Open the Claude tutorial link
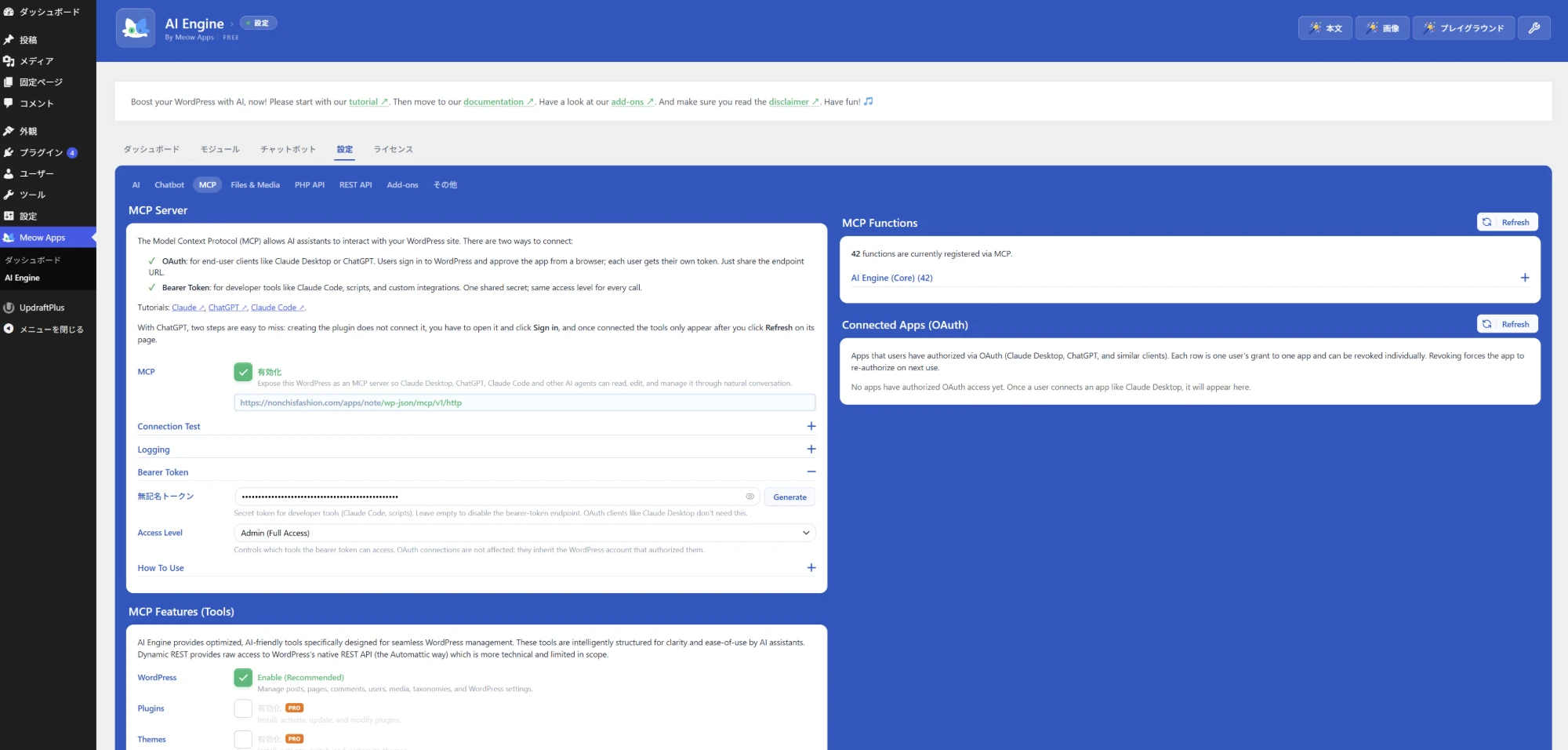 tap(188, 308)
